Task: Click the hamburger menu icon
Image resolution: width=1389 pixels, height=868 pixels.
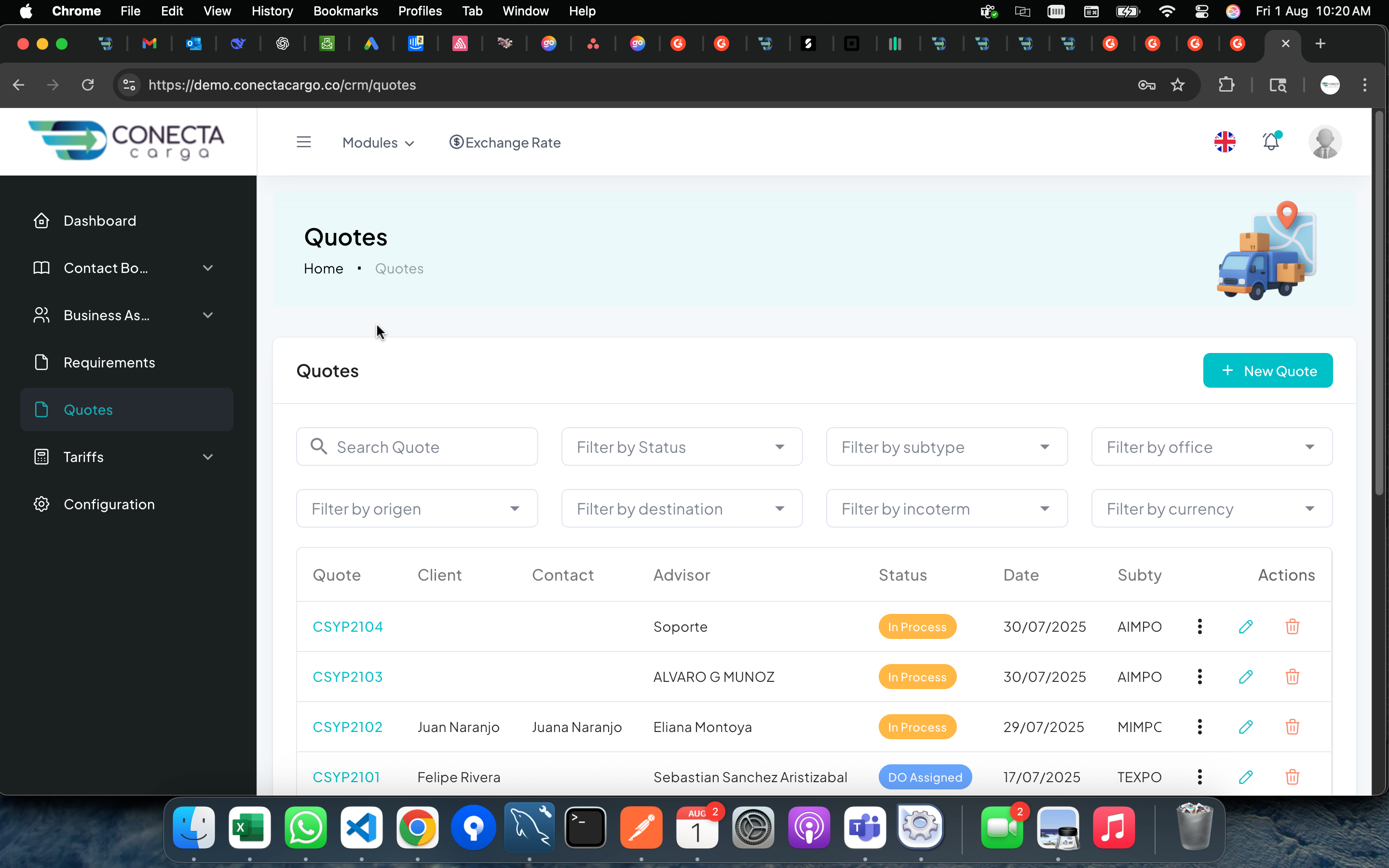Action: coord(304,142)
